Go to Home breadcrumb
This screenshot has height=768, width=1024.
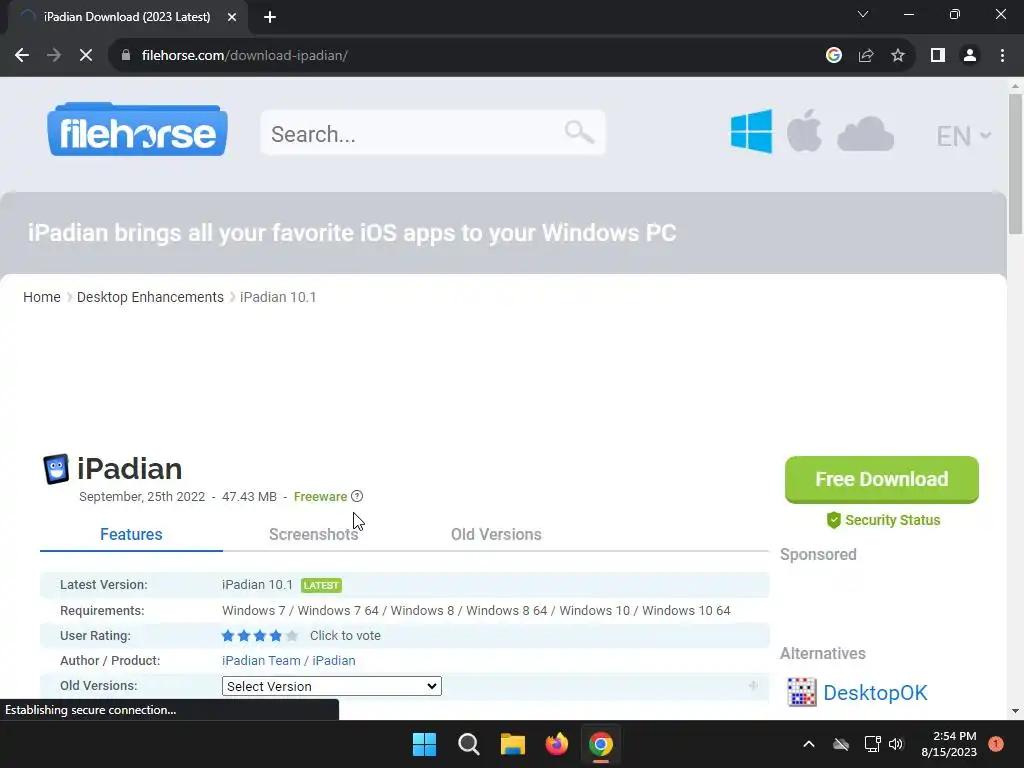point(42,297)
